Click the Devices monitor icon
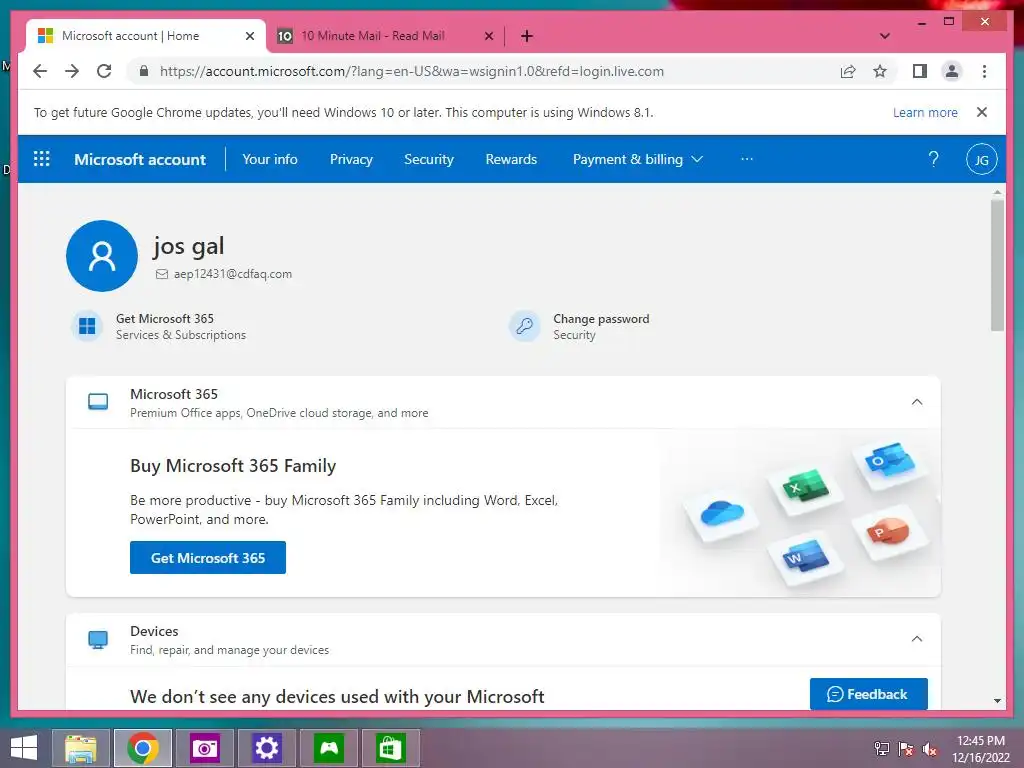 coord(98,639)
